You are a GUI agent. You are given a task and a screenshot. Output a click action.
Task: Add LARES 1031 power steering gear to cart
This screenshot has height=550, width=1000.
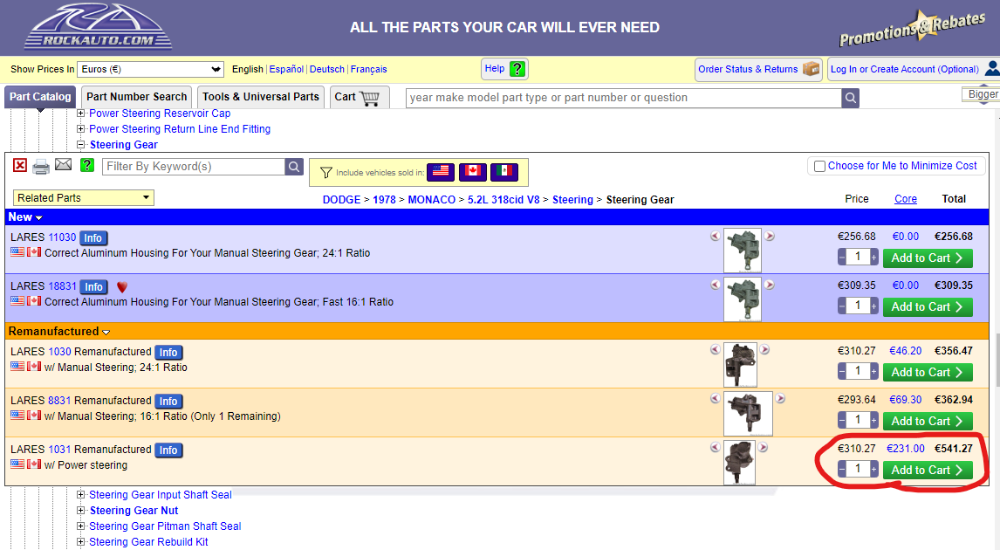[x=927, y=470]
